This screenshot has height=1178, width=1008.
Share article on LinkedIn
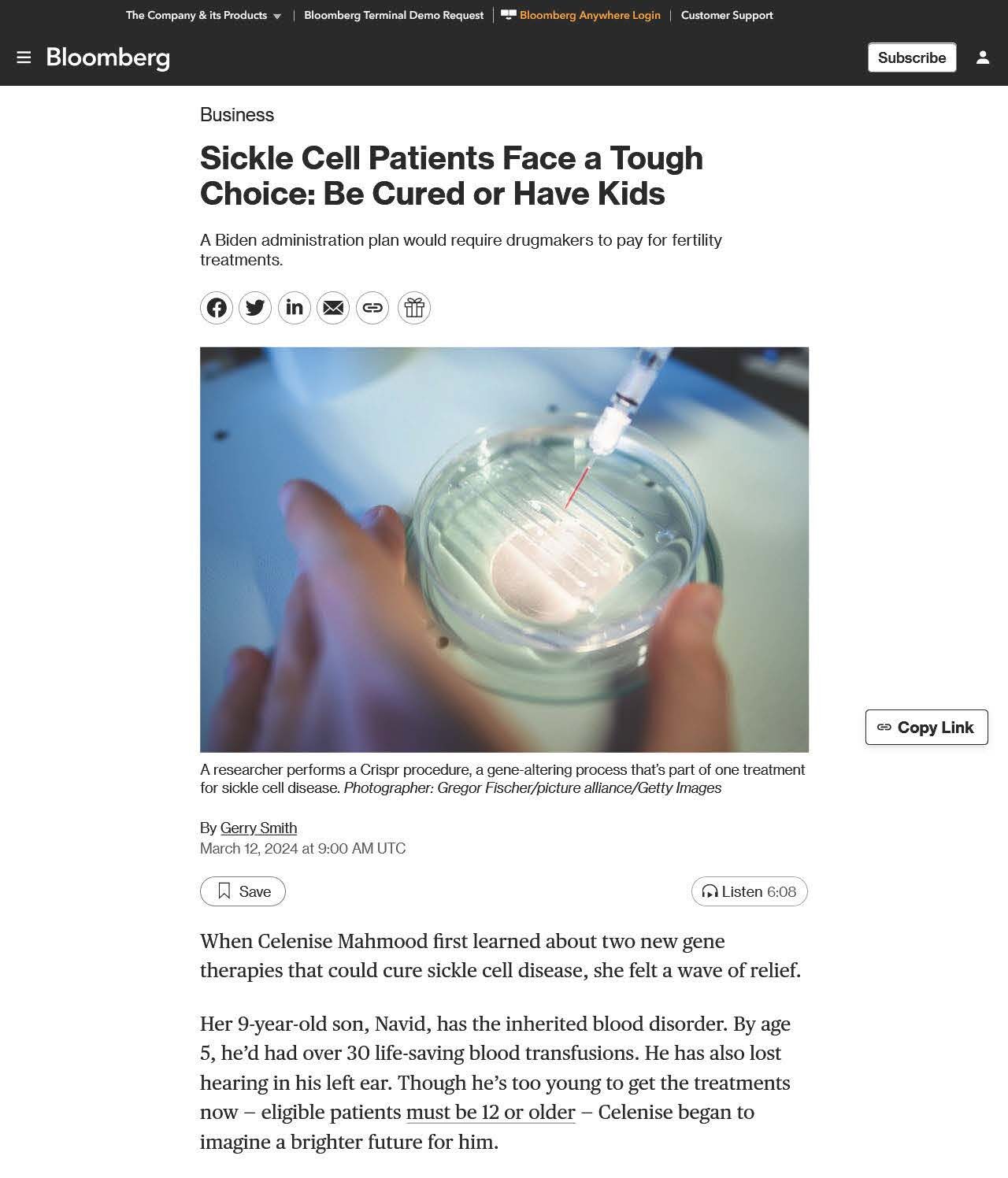(295, 307)
